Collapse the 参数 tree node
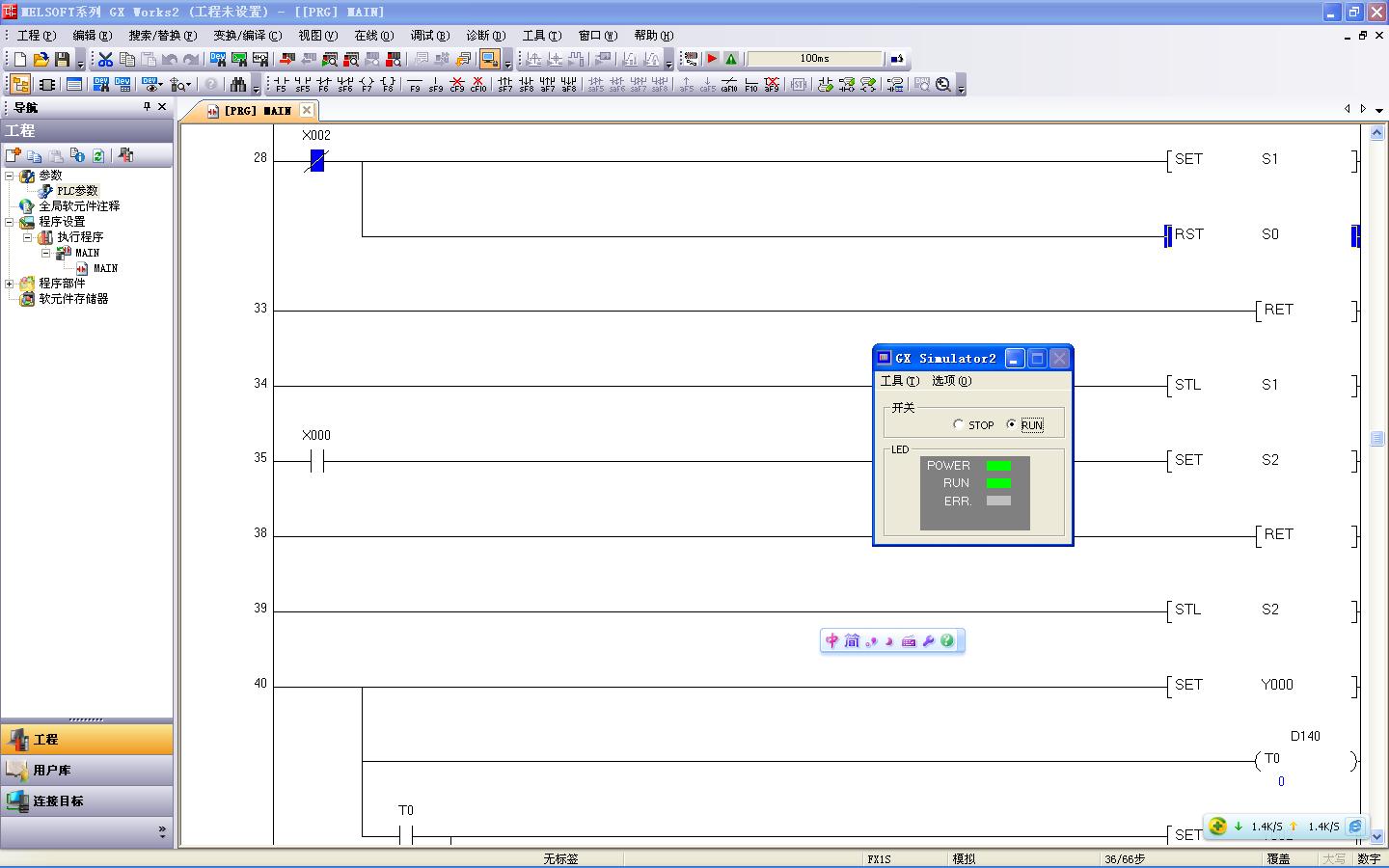Image resolution: width=1389 pixels, height=868 pixels. tap(10, 176)
